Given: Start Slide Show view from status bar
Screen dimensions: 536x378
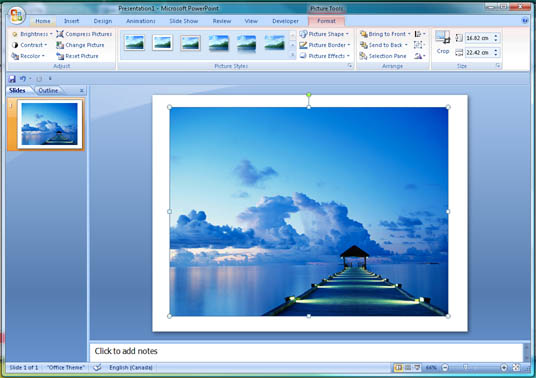Looking at the screenshot, I should click(x=417, y=368).
